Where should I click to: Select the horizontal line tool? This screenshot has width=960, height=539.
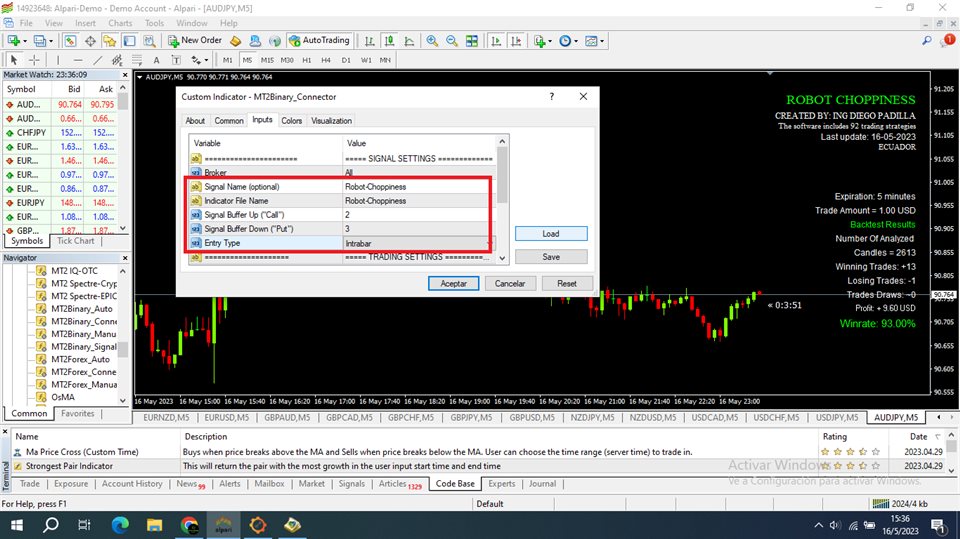(x=78, y=59)
